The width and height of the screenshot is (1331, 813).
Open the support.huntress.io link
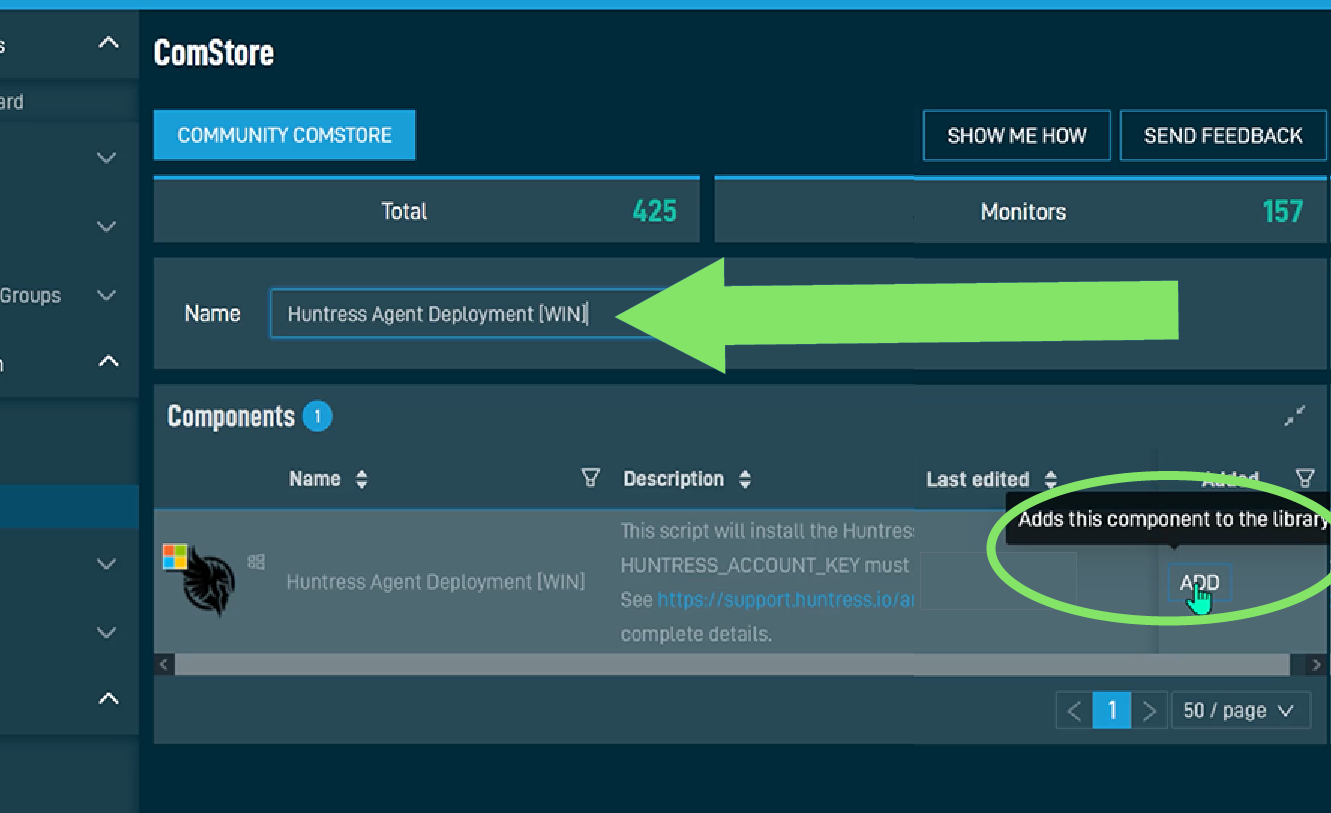(786, 600)
